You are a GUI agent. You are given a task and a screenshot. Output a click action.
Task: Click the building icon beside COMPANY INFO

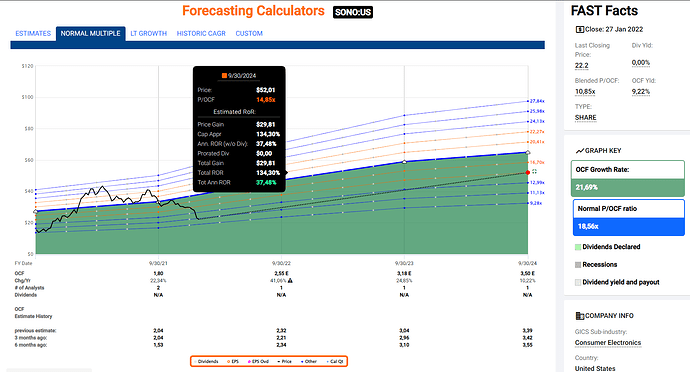[x=580, y=316]
